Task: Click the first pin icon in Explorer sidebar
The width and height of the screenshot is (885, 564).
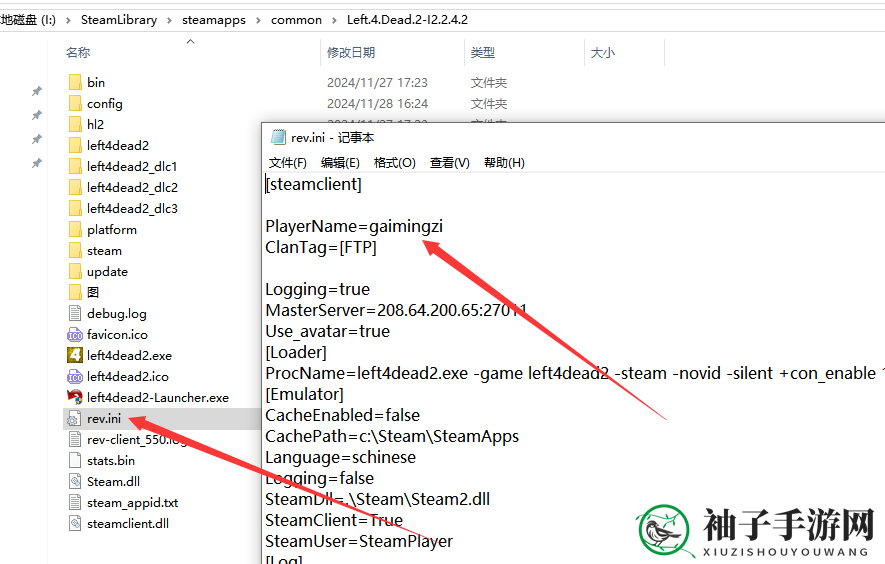Action: 37,91
